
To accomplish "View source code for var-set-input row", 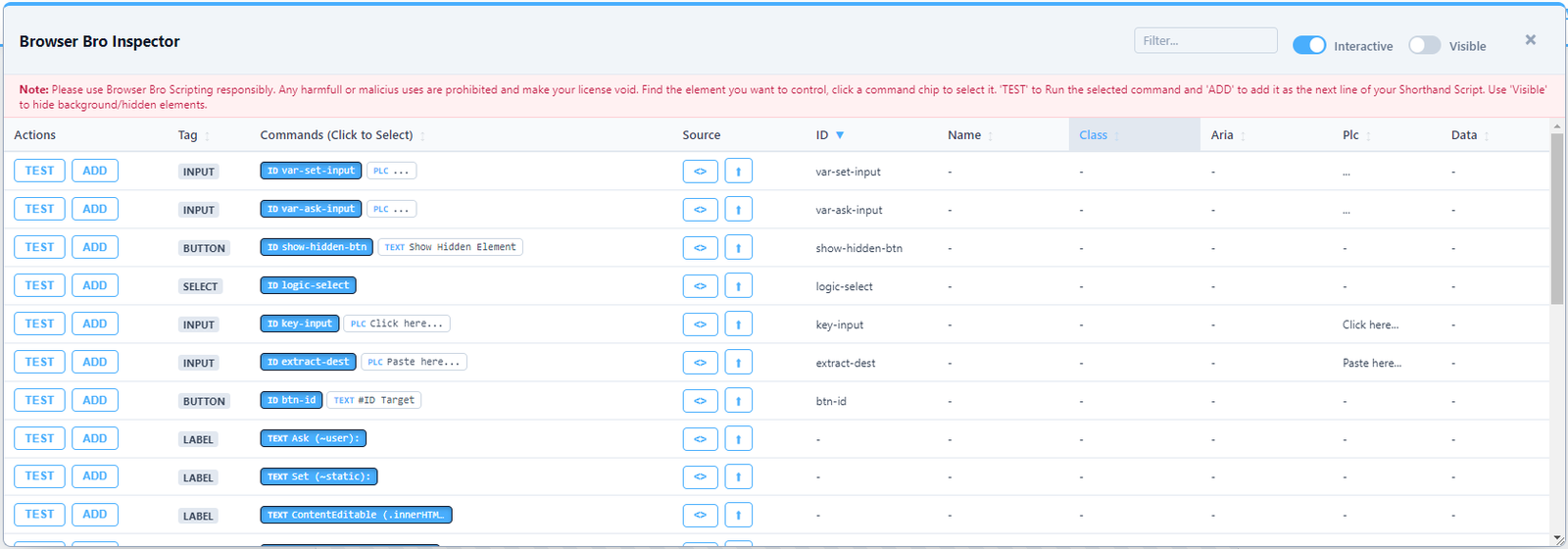I will tap(700, 172).
